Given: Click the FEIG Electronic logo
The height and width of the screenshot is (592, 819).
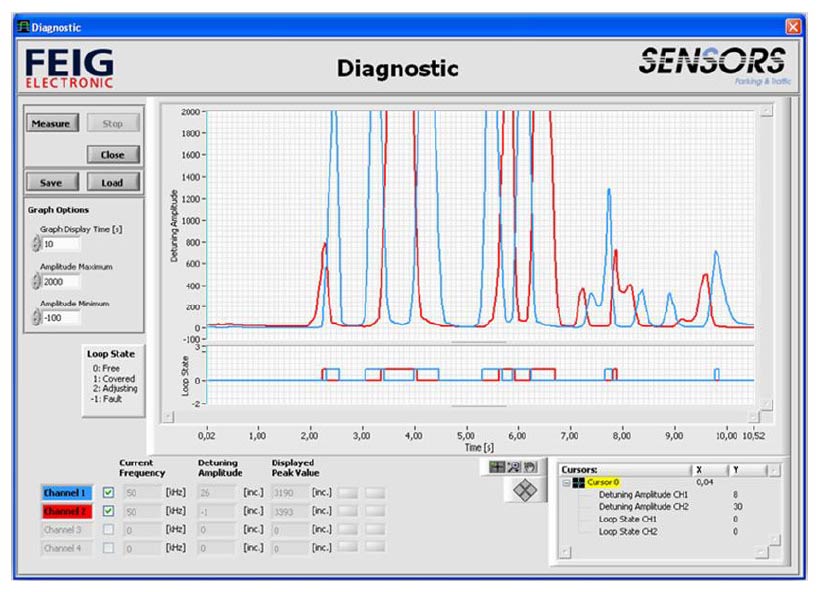Looking at the screenshot, I should [70, 69].
